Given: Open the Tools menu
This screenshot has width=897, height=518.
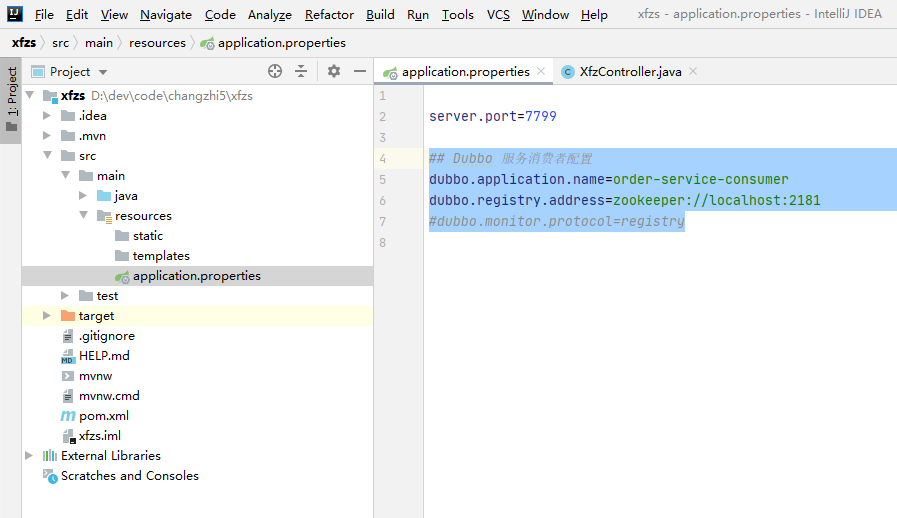Looking at the screenshot, I should 458,15.
